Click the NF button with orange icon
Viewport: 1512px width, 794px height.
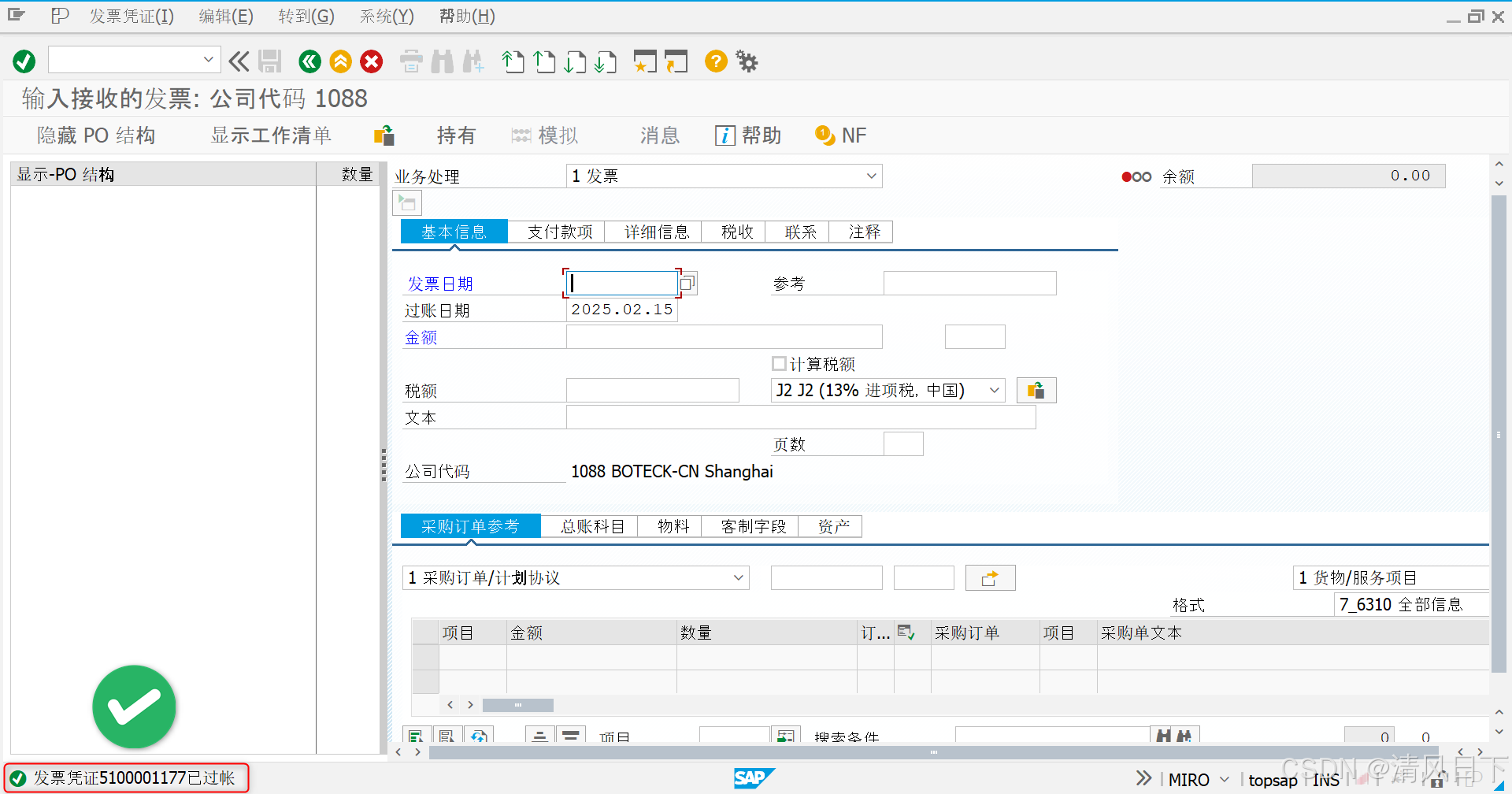point(841,135)
